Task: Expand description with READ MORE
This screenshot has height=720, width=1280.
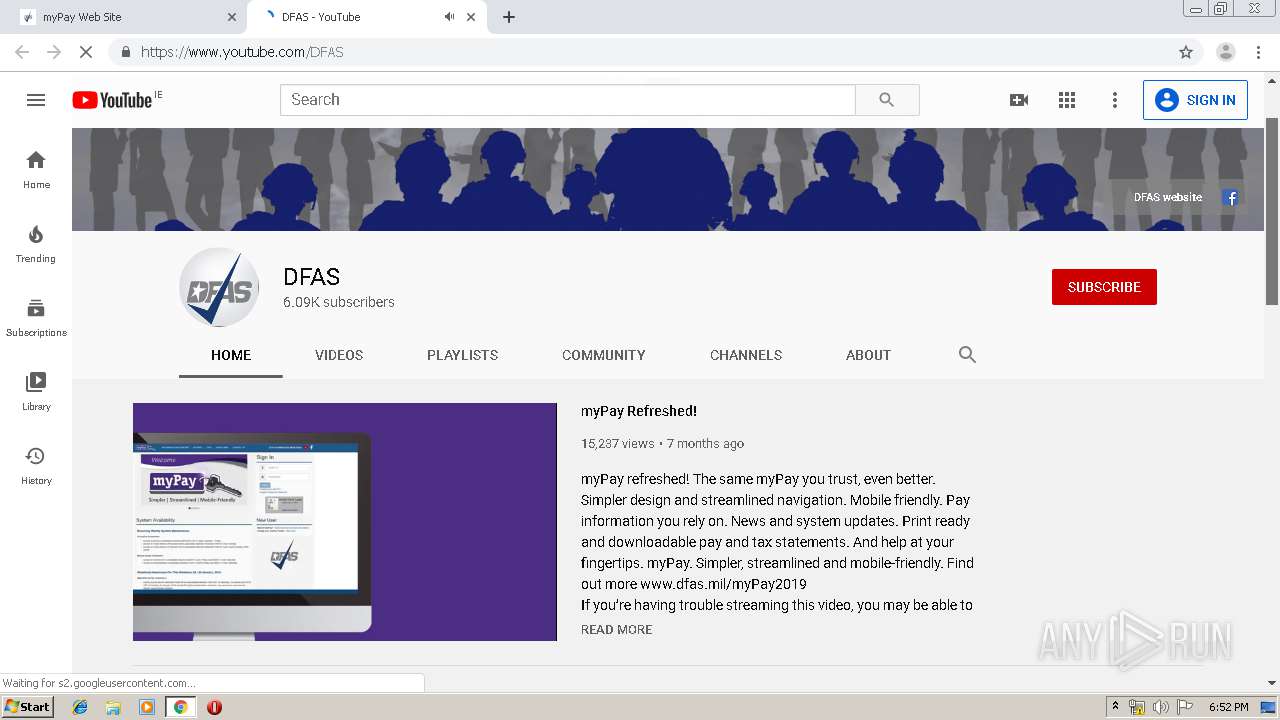Action: pyautogui.click(x=616, y=630)
